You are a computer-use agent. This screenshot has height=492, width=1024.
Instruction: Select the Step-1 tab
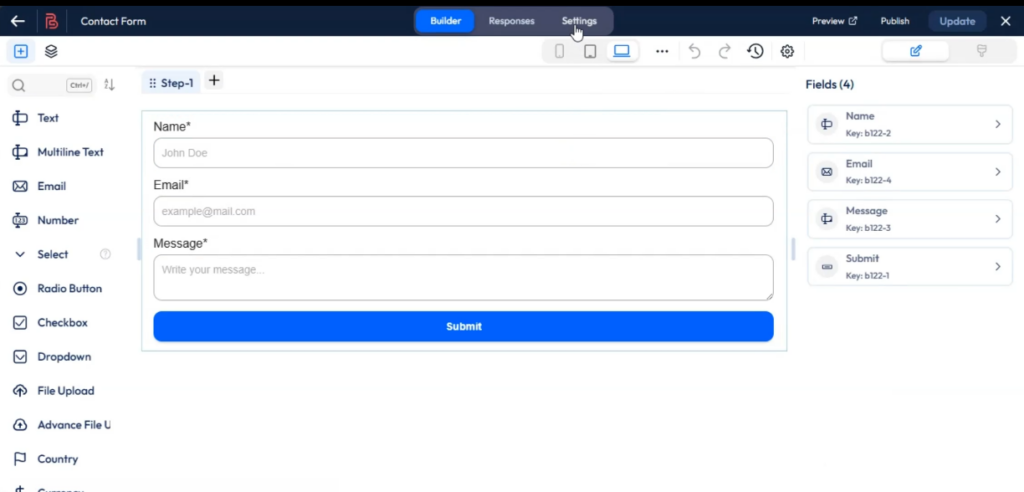pyautogui.click(x=171, y=83)
